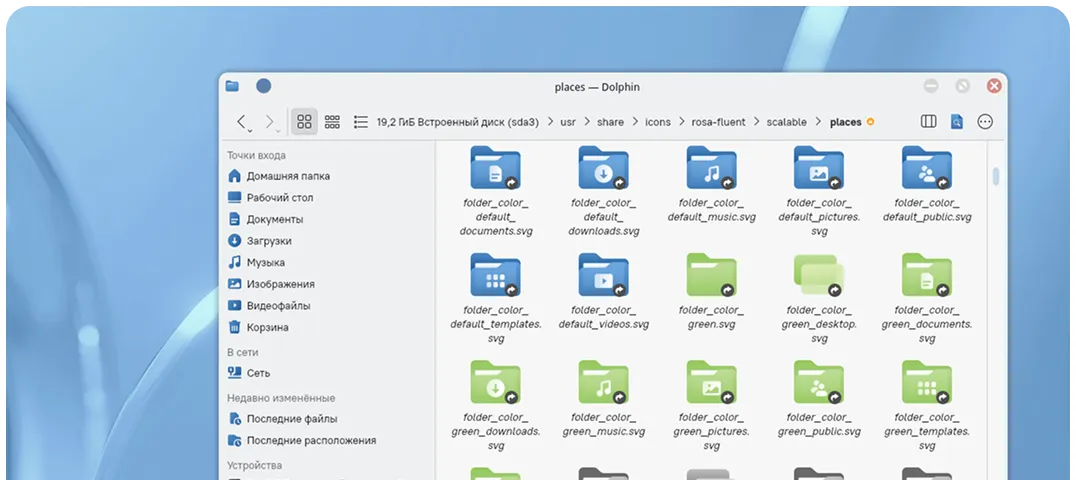
Task: Click the pin circle in title bar
Action: (x=263, y=86)
